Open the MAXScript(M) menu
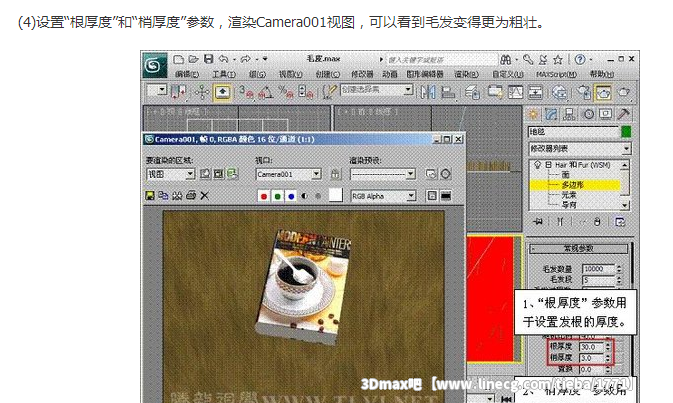Screen dimensions: 673x403 [x=556, y=74]
